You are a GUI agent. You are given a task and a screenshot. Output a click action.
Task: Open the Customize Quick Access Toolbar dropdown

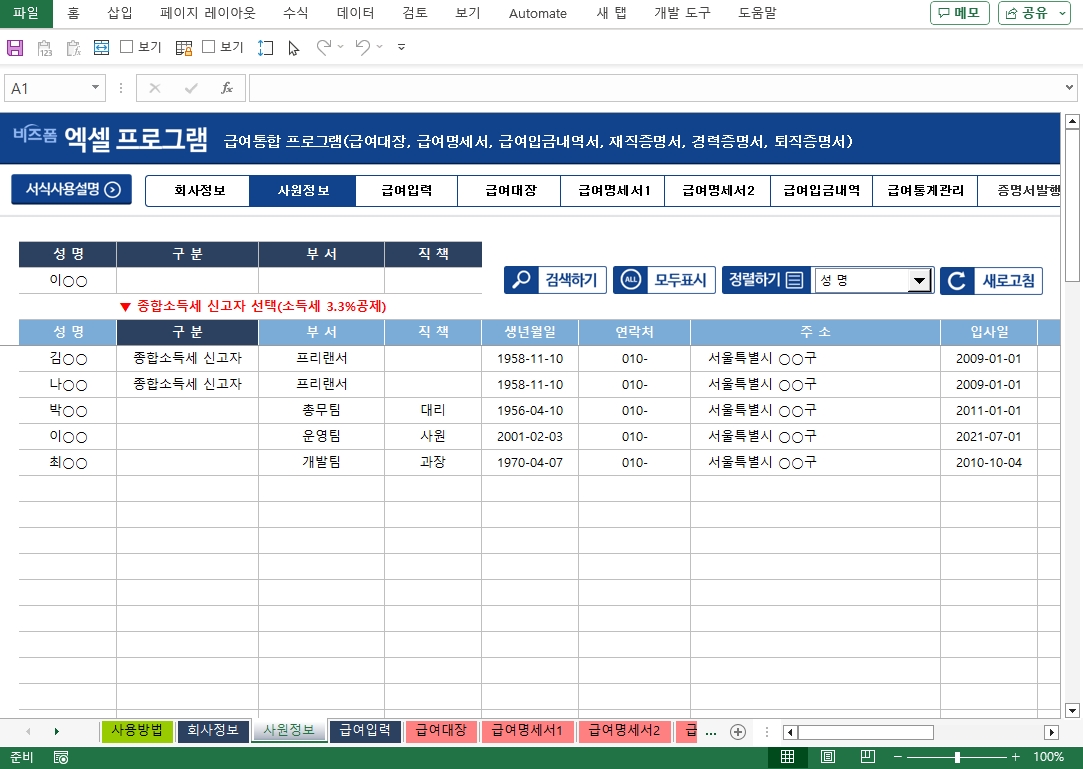pos(401,47)
